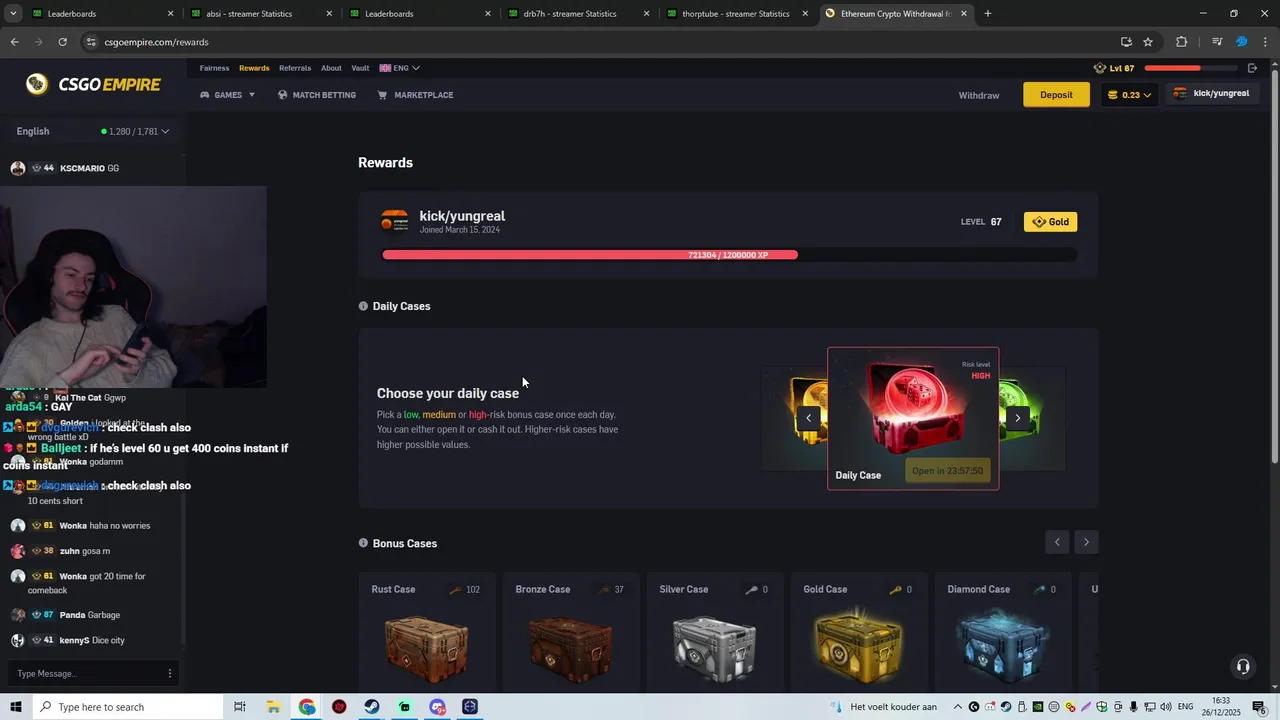1280x720 pixels.
Task: Open About page
Action: click(x=331, y=68)
